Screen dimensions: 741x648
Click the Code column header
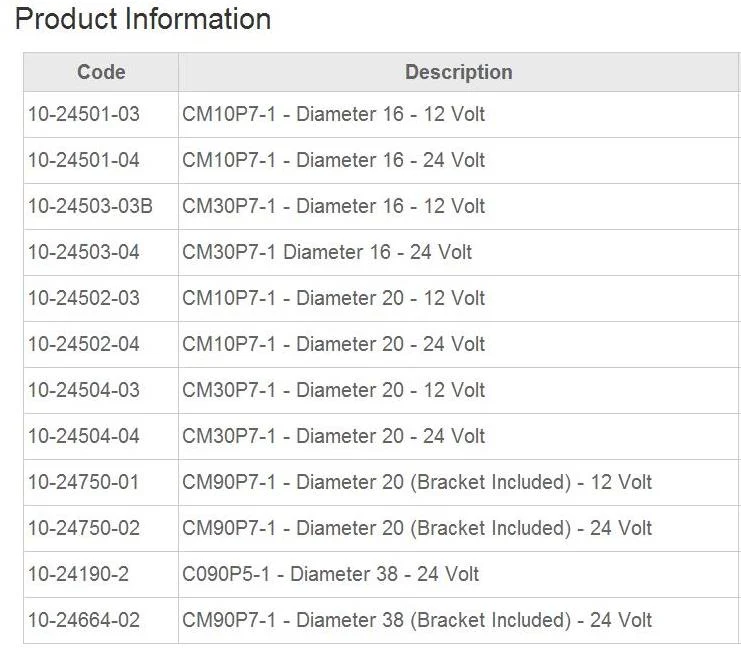[x=101, y=72]
